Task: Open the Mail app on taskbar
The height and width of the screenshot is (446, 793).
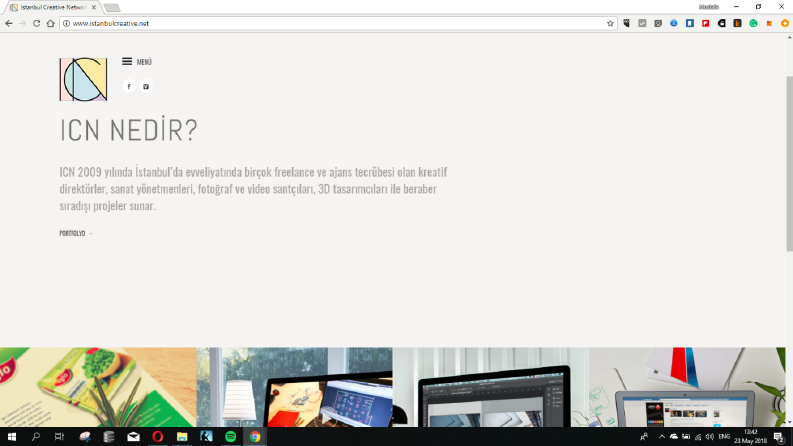Action: click(134, 436)
